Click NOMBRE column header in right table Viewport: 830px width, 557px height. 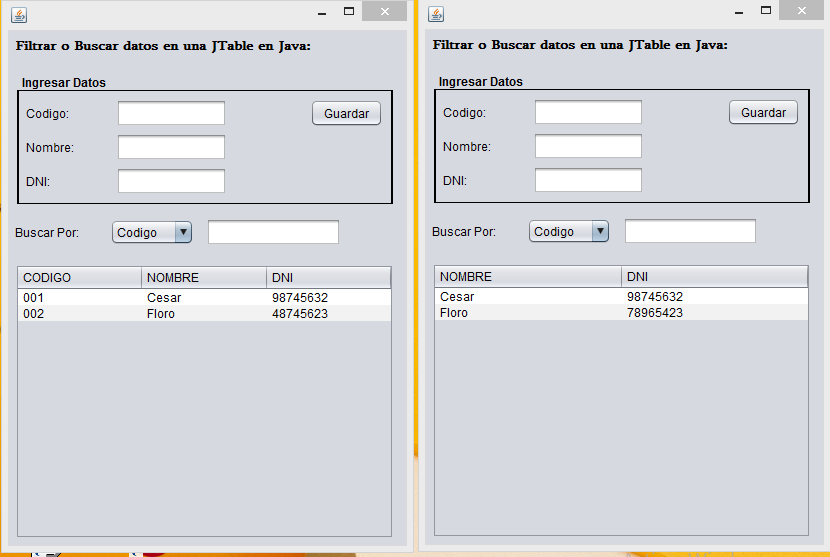528,276
